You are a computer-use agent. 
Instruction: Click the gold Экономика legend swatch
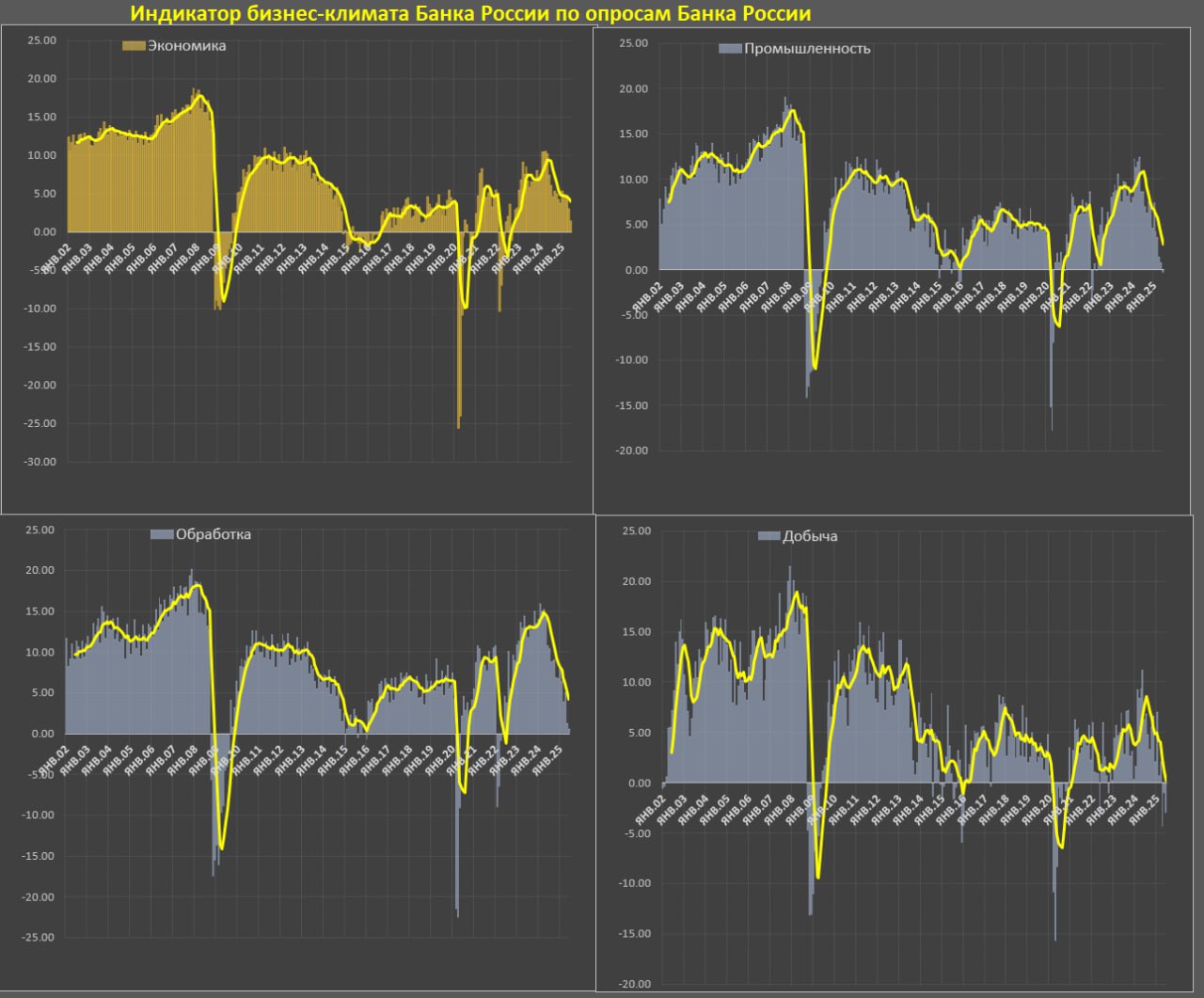point(134,46)
